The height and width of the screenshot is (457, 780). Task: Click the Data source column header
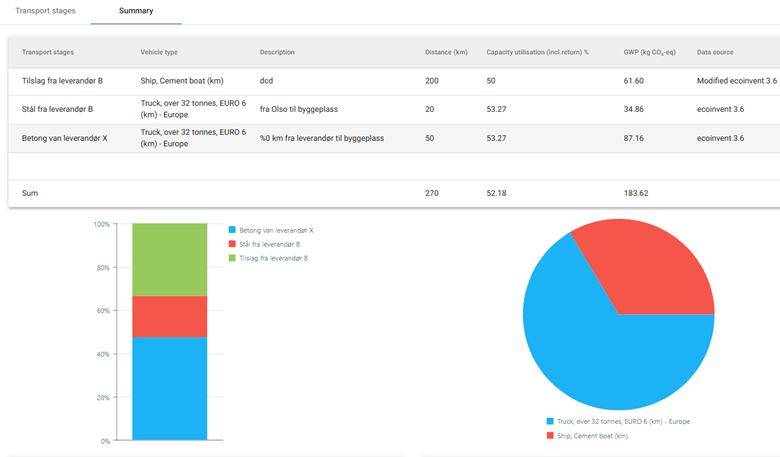[720, 52]
